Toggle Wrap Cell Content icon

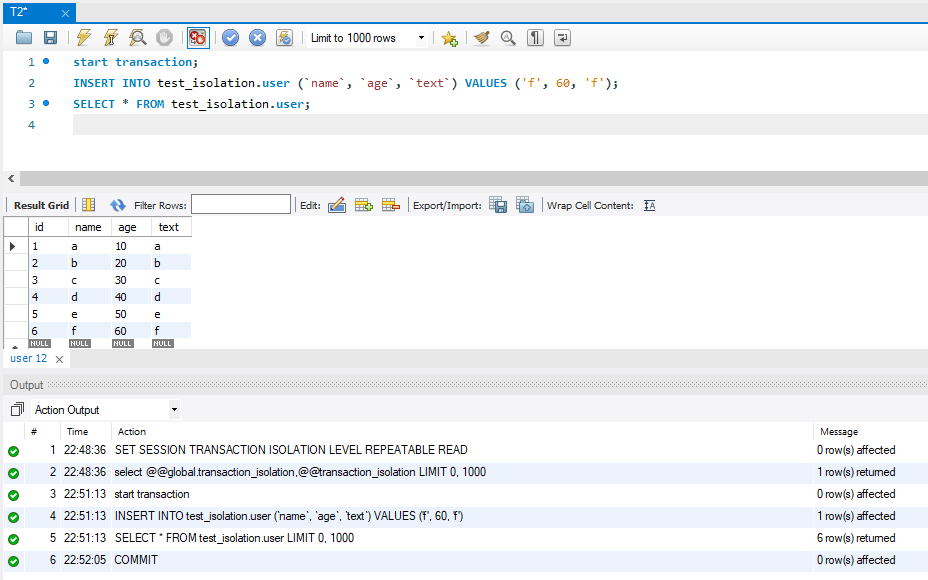pos(649,205)
